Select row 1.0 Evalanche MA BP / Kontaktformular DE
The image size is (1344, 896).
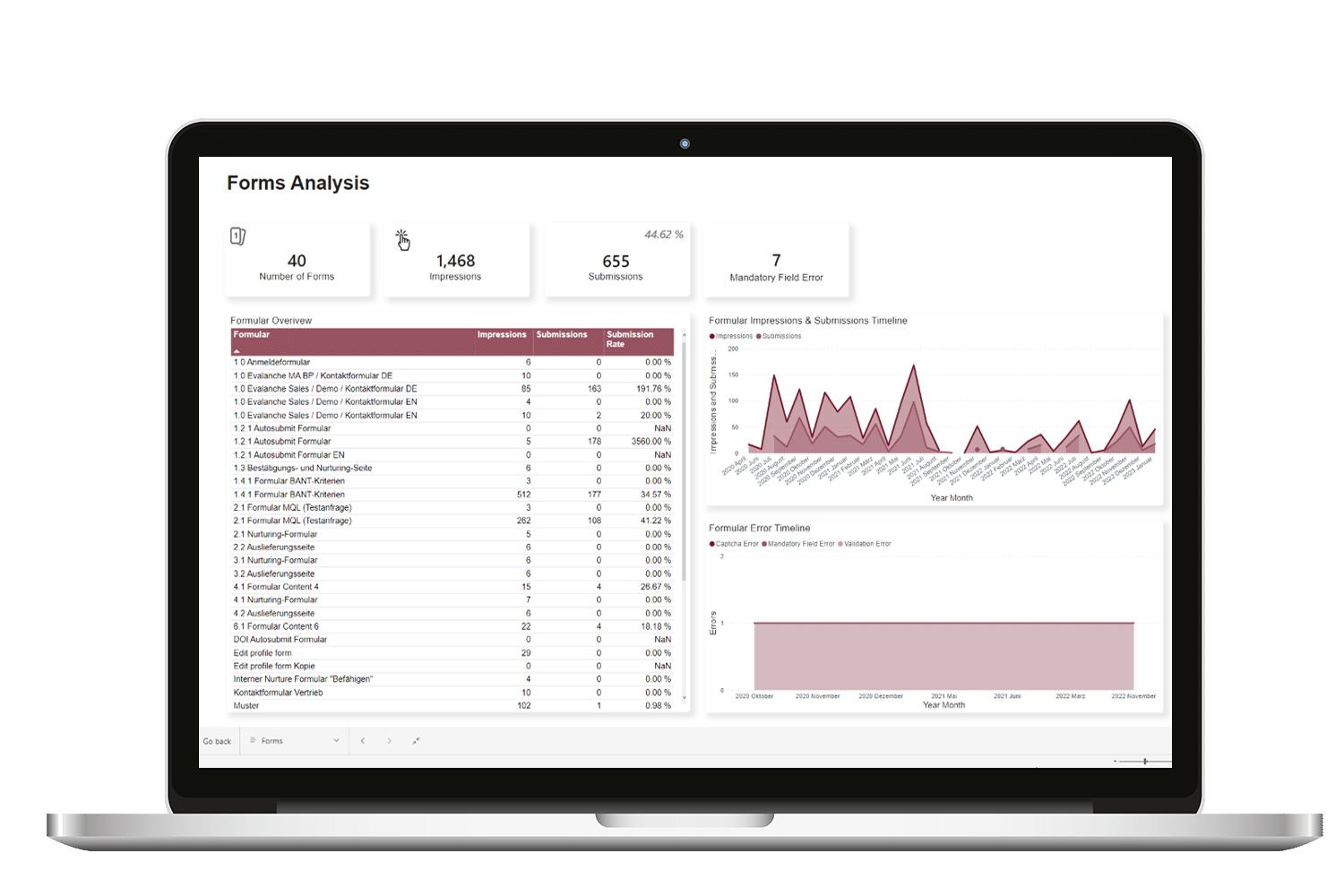pyautogui.click(x=454, y=375)
